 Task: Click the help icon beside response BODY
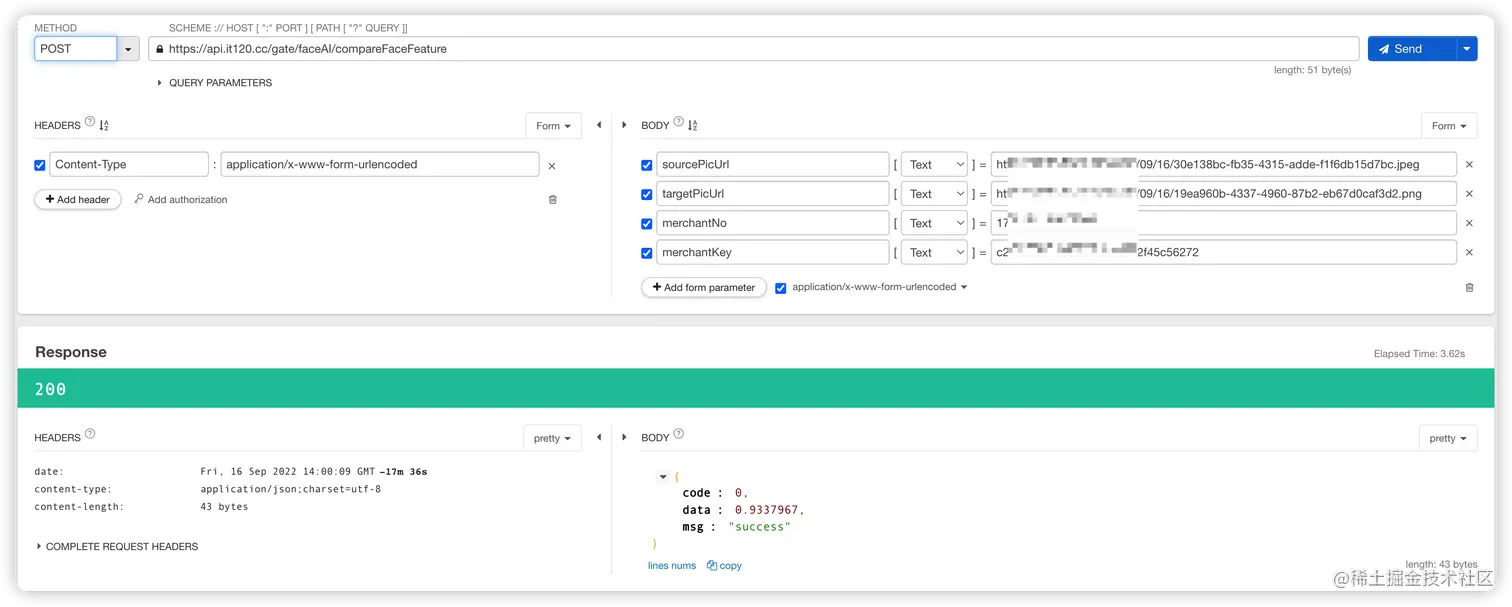679,434
